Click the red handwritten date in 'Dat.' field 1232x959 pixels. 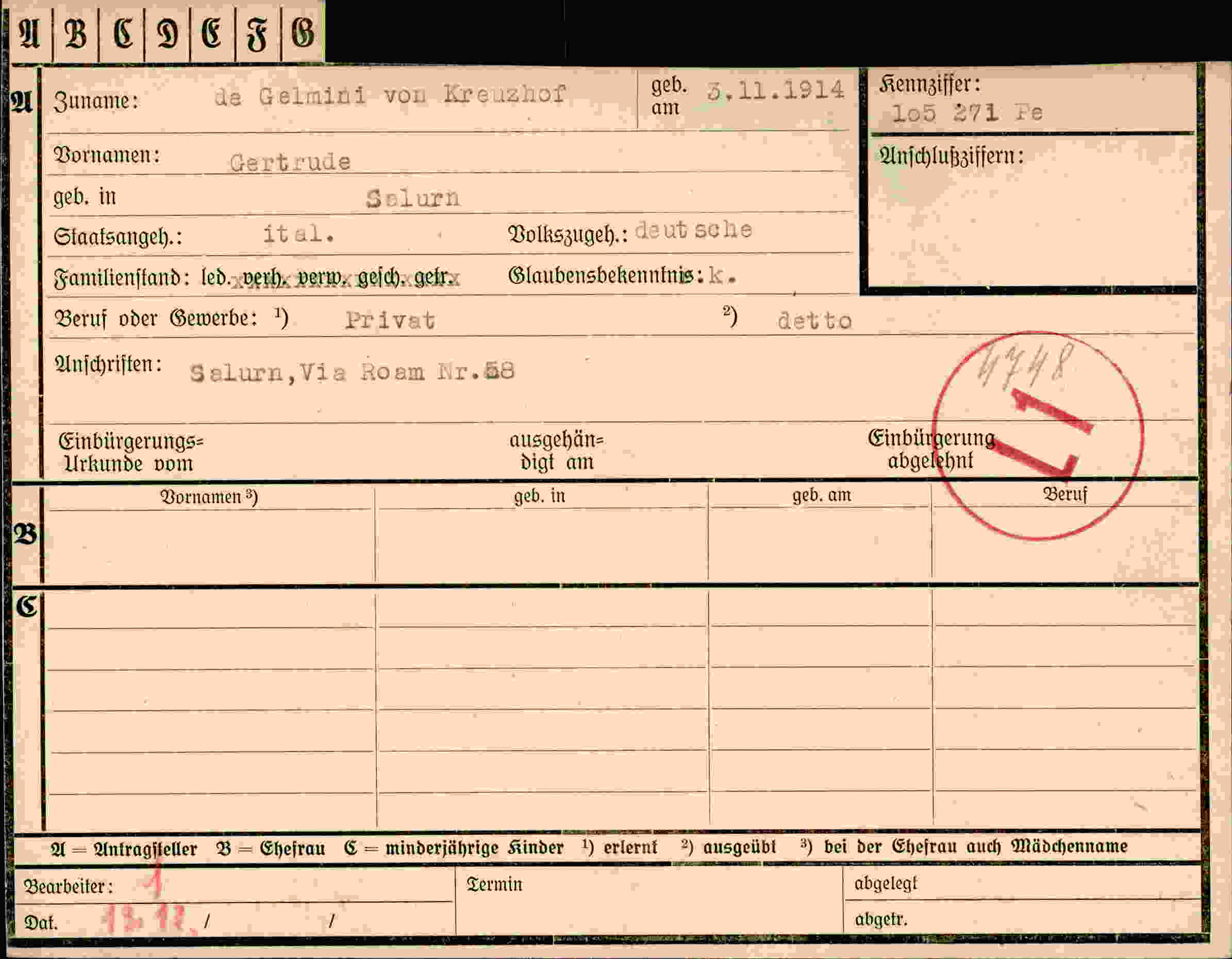(150, 920)
